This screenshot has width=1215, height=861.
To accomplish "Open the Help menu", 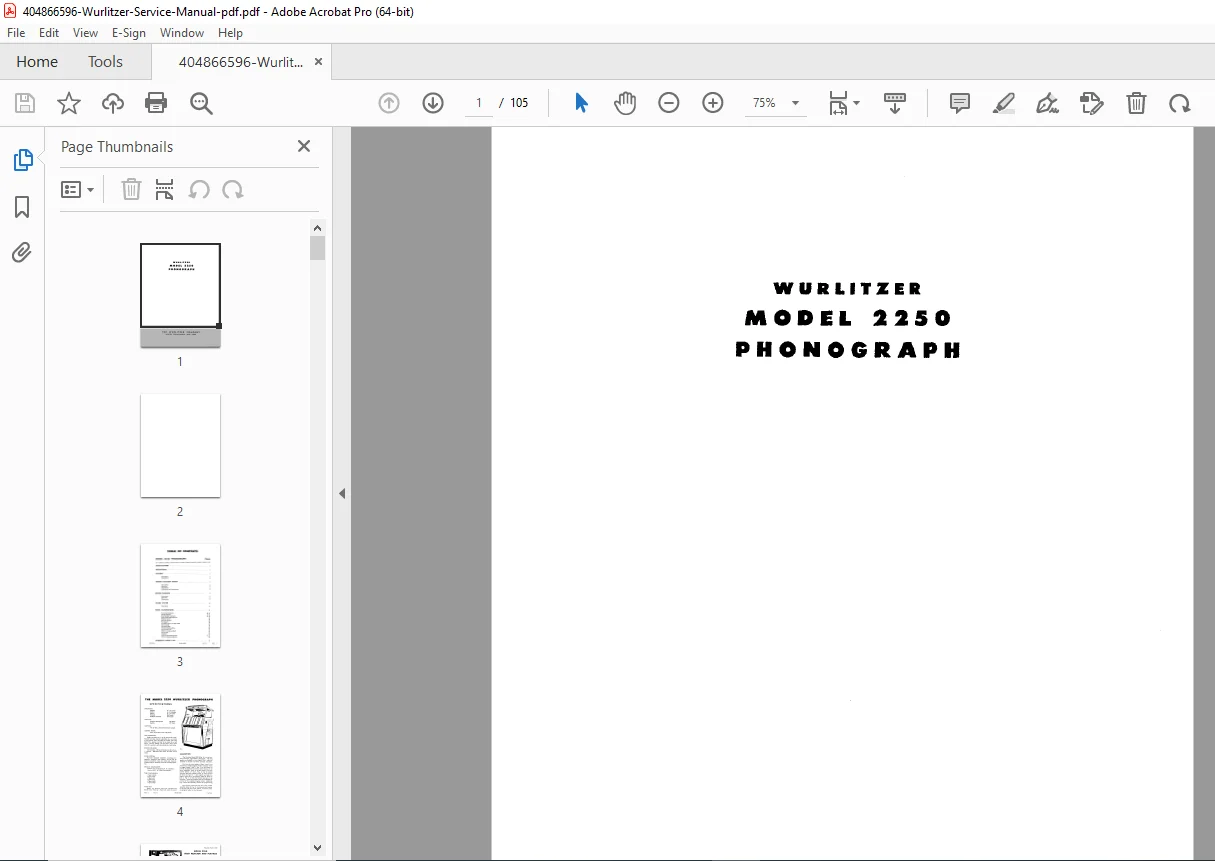I will 230,33.
